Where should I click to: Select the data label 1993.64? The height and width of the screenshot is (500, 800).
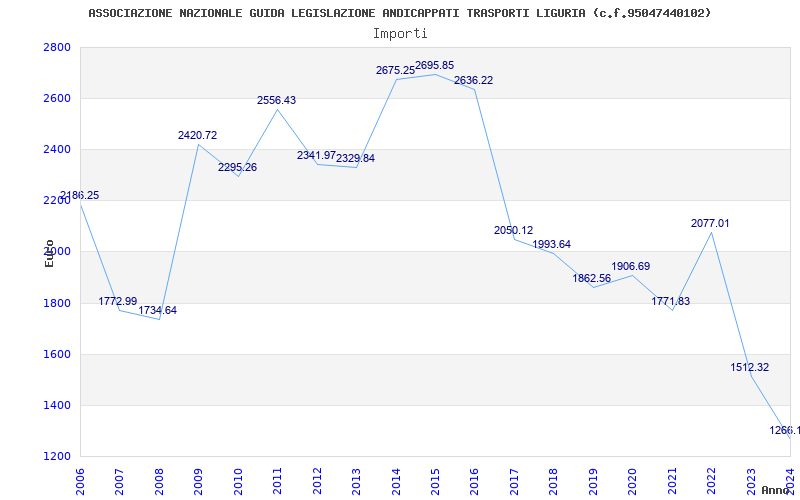(552, 244)
